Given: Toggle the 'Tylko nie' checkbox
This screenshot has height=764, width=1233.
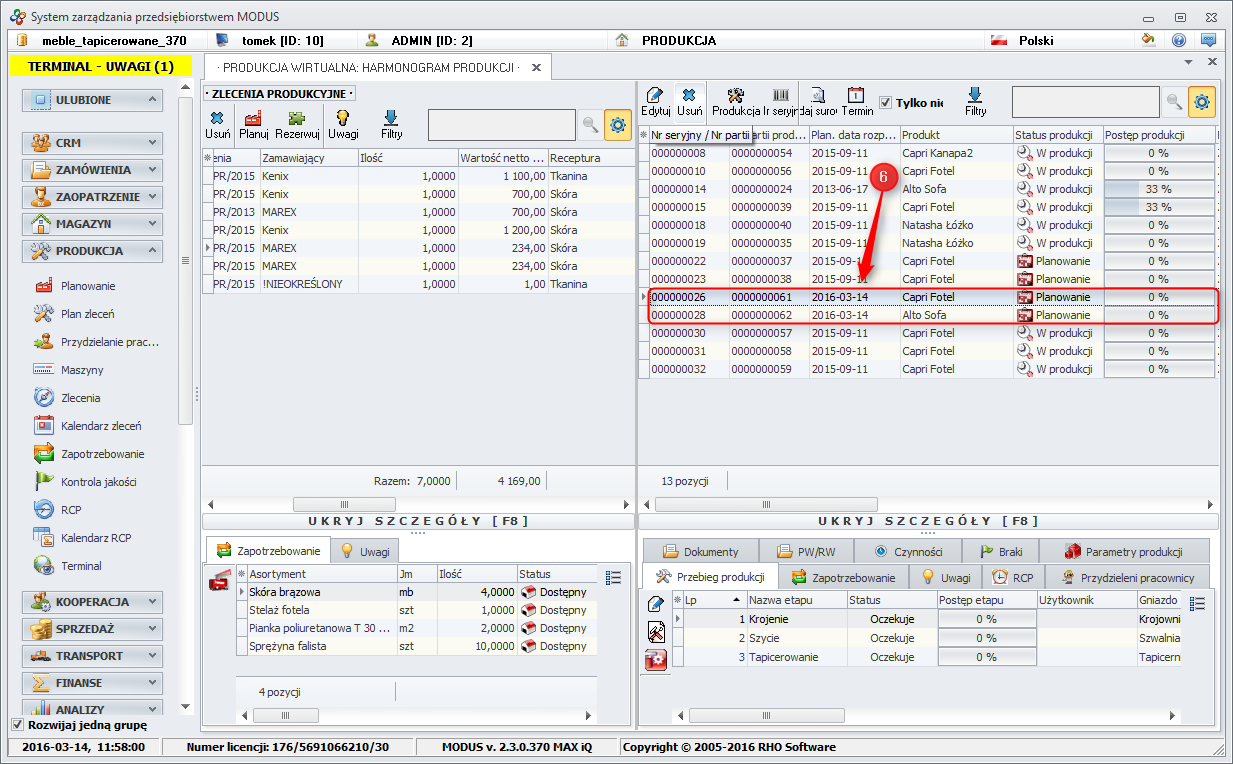Looking at the screenshot, I should pyautogui.click(x=885, y=102).
